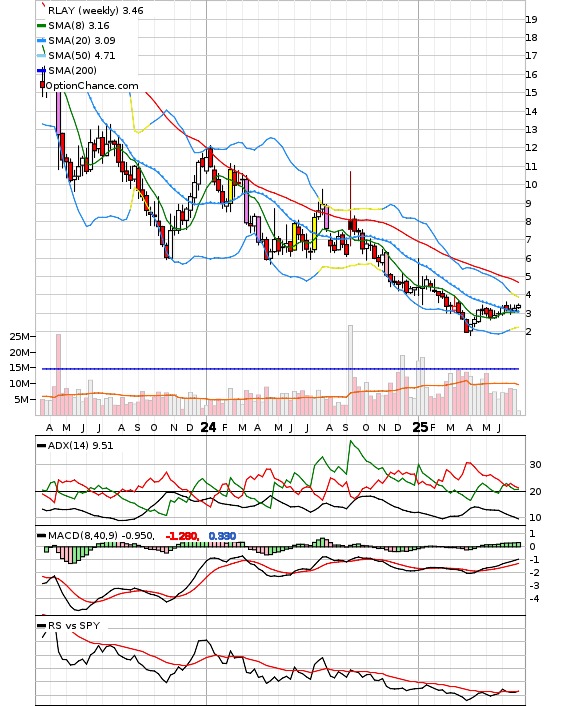Screen dimensions: 566x706
Task: Click the black ADX(14) legend marker
Action: 41,446
